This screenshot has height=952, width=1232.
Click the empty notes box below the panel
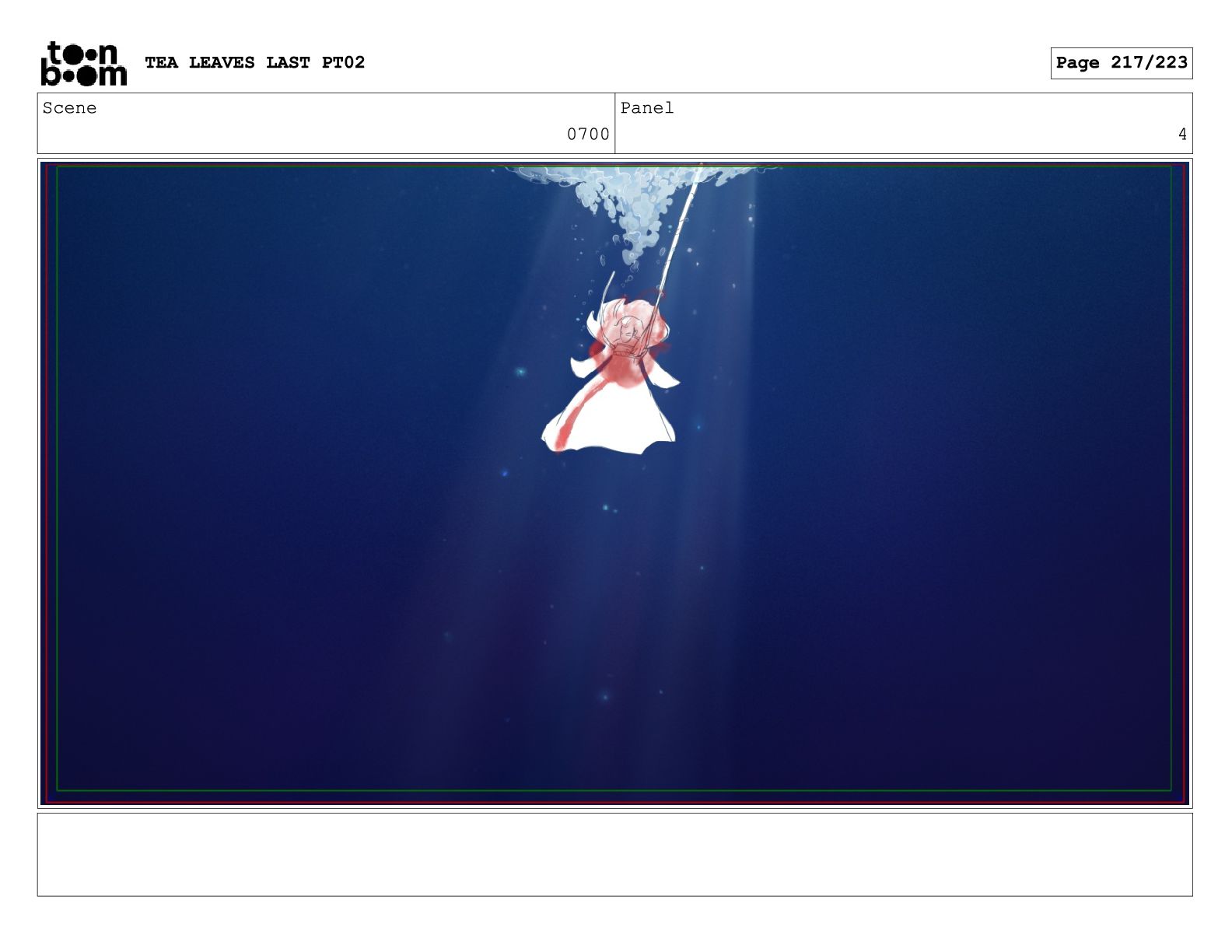point(614,855)
